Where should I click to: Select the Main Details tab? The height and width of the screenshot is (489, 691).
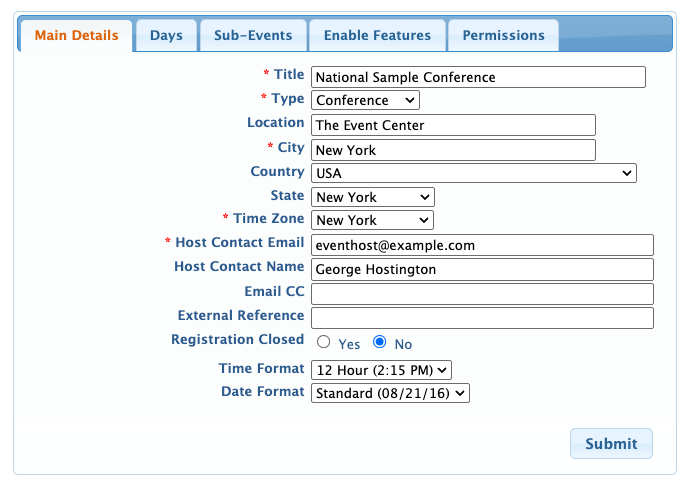(x=76, y=35)
